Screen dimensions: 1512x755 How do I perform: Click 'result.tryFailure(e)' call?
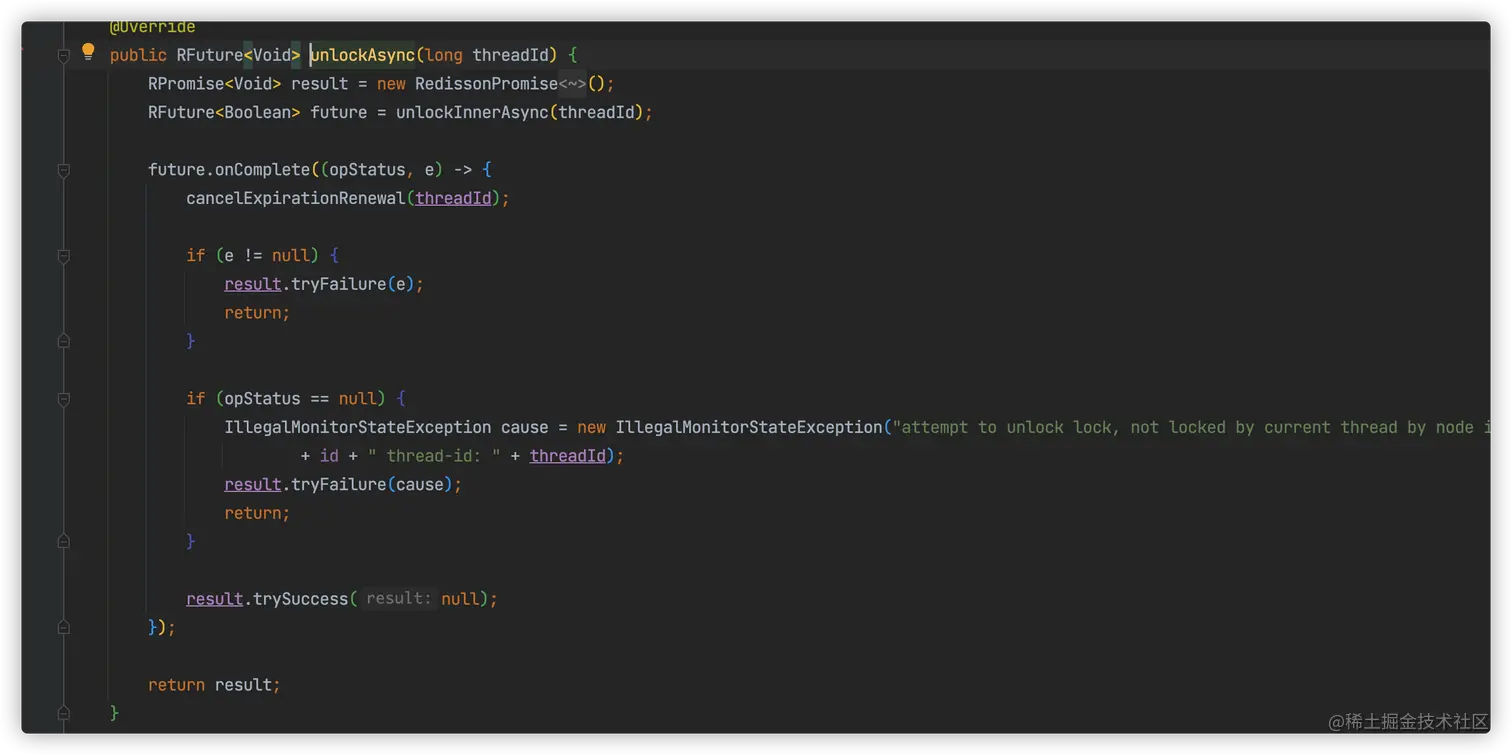319,284
